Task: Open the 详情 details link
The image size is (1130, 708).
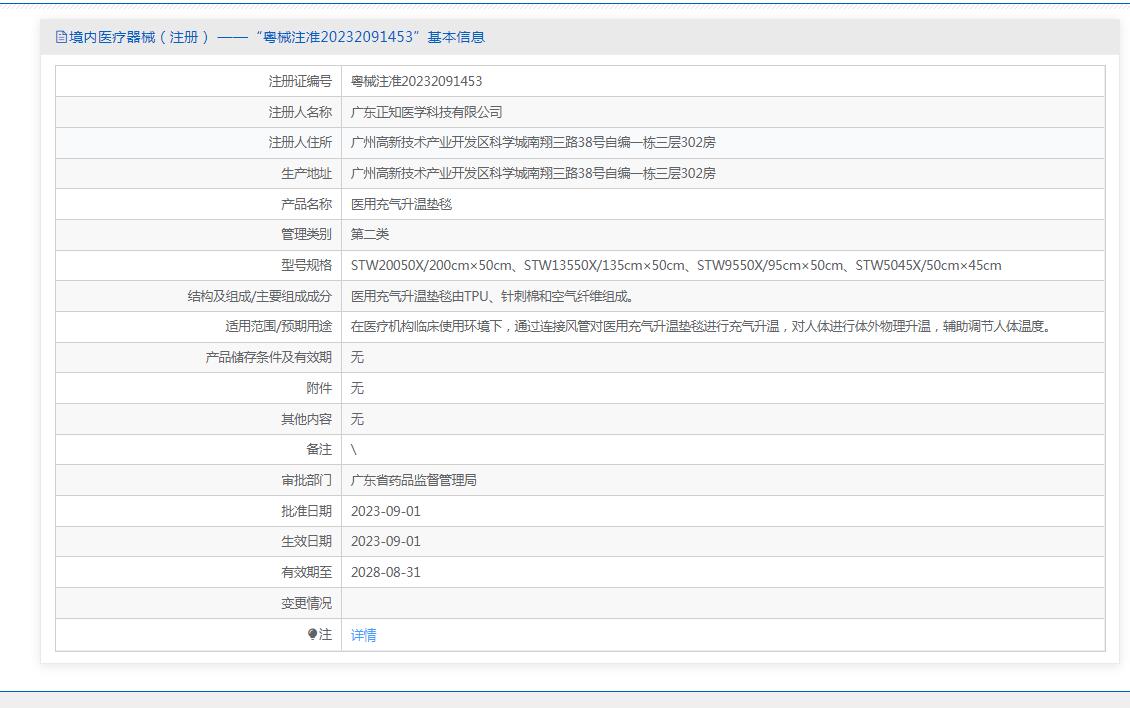Action: tap(363, 635)
